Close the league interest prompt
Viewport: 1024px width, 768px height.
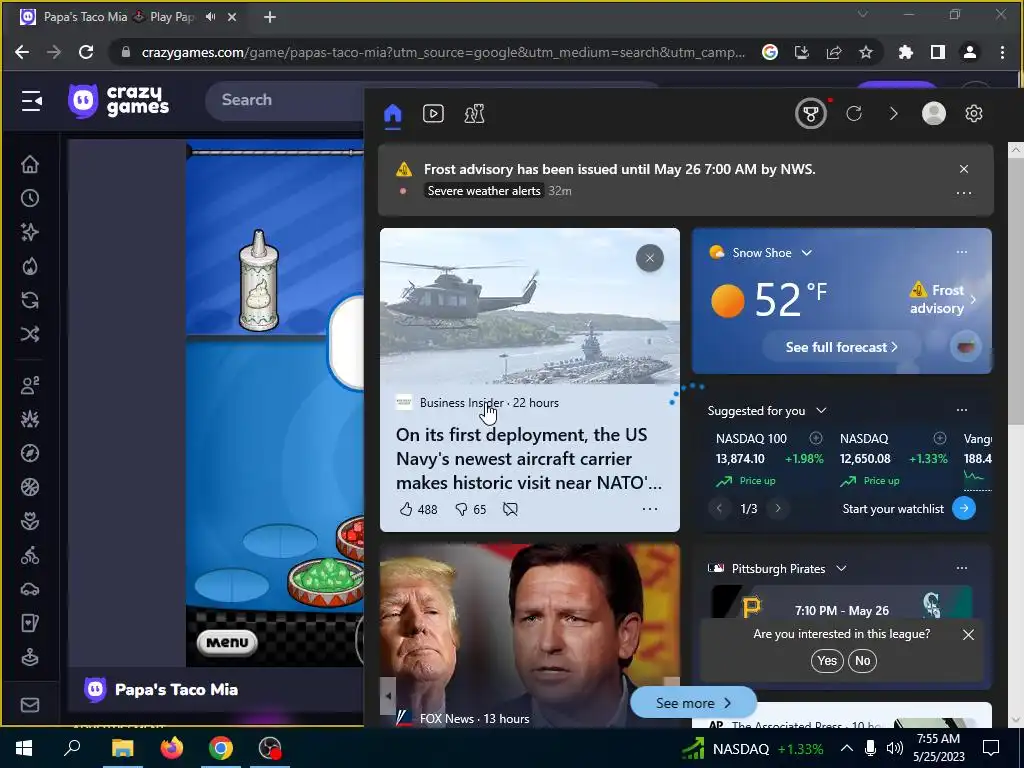coord(968,635)
